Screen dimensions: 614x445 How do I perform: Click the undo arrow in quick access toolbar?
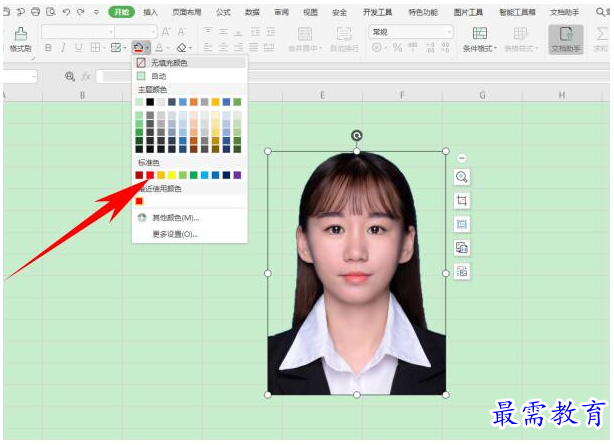coord(66,12)
